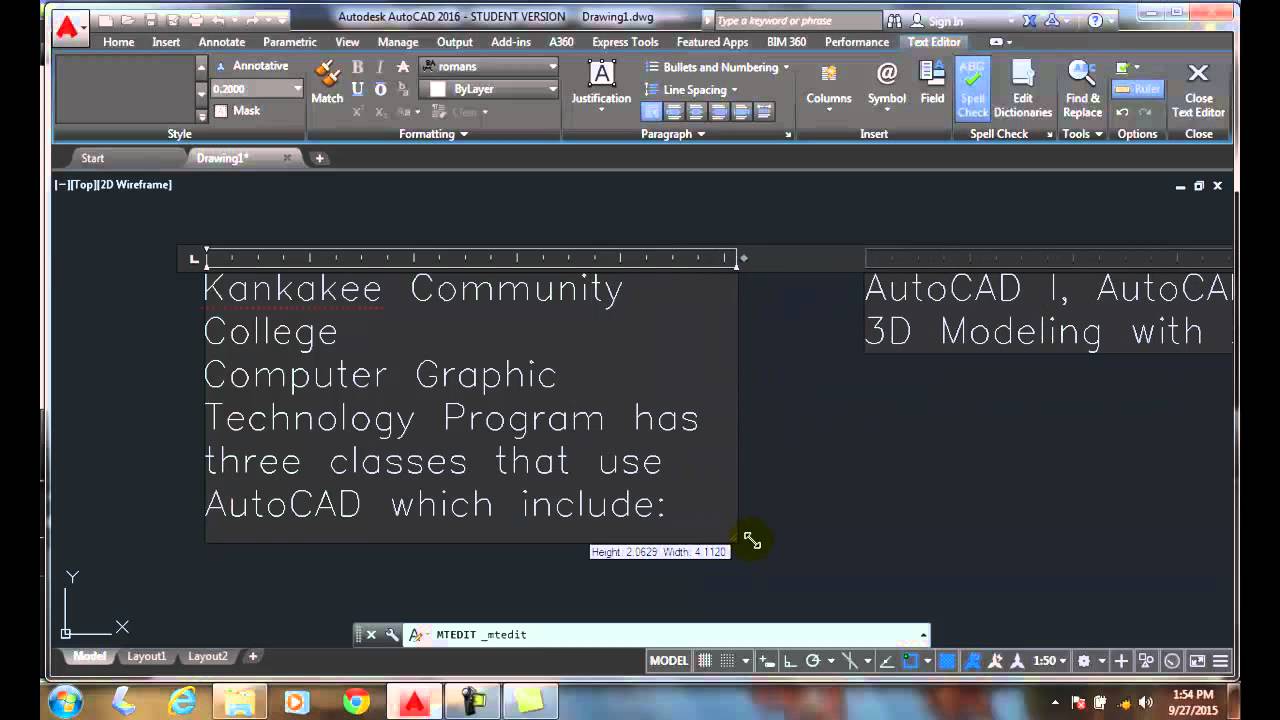Enable the Mask background checkbox

tap(221, 111)
